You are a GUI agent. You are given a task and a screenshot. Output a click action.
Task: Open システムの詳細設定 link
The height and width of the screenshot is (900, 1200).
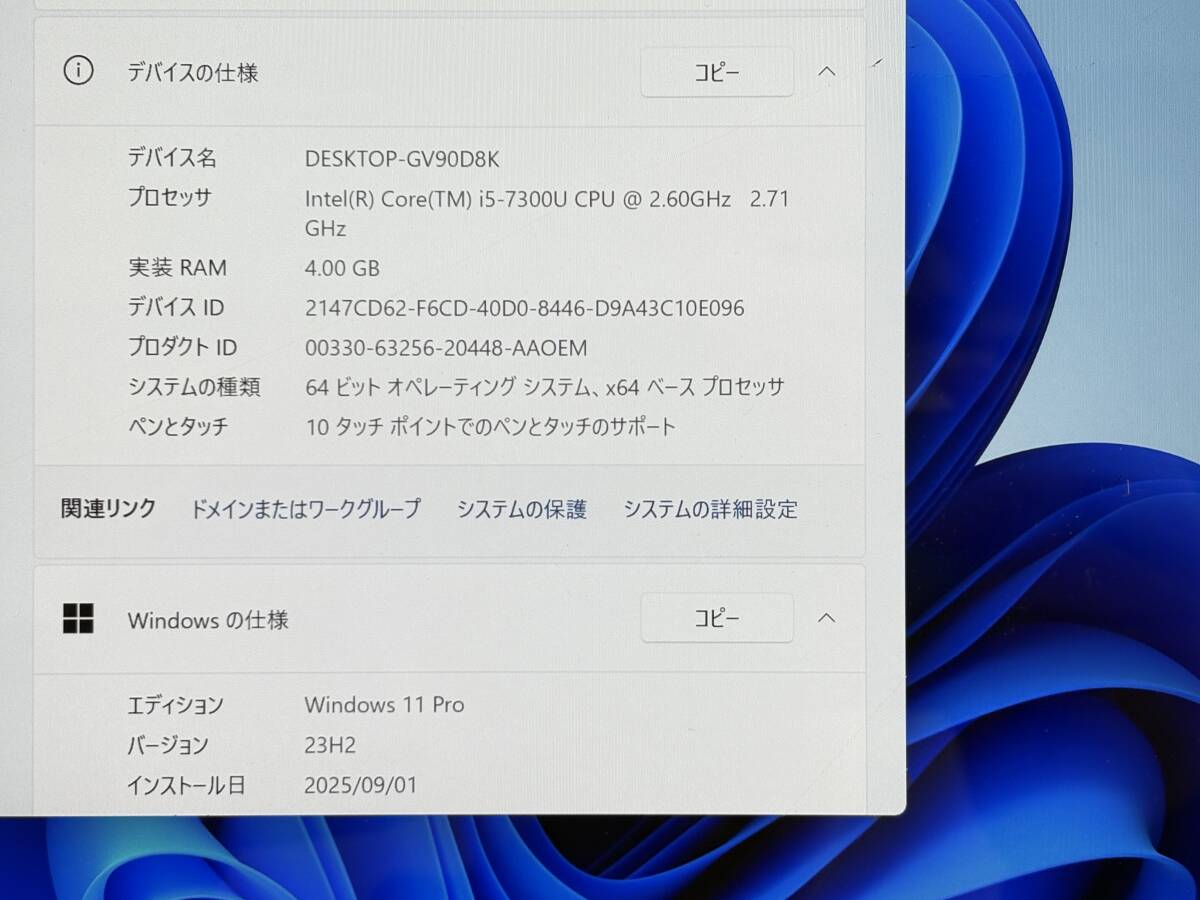point(711,509)
